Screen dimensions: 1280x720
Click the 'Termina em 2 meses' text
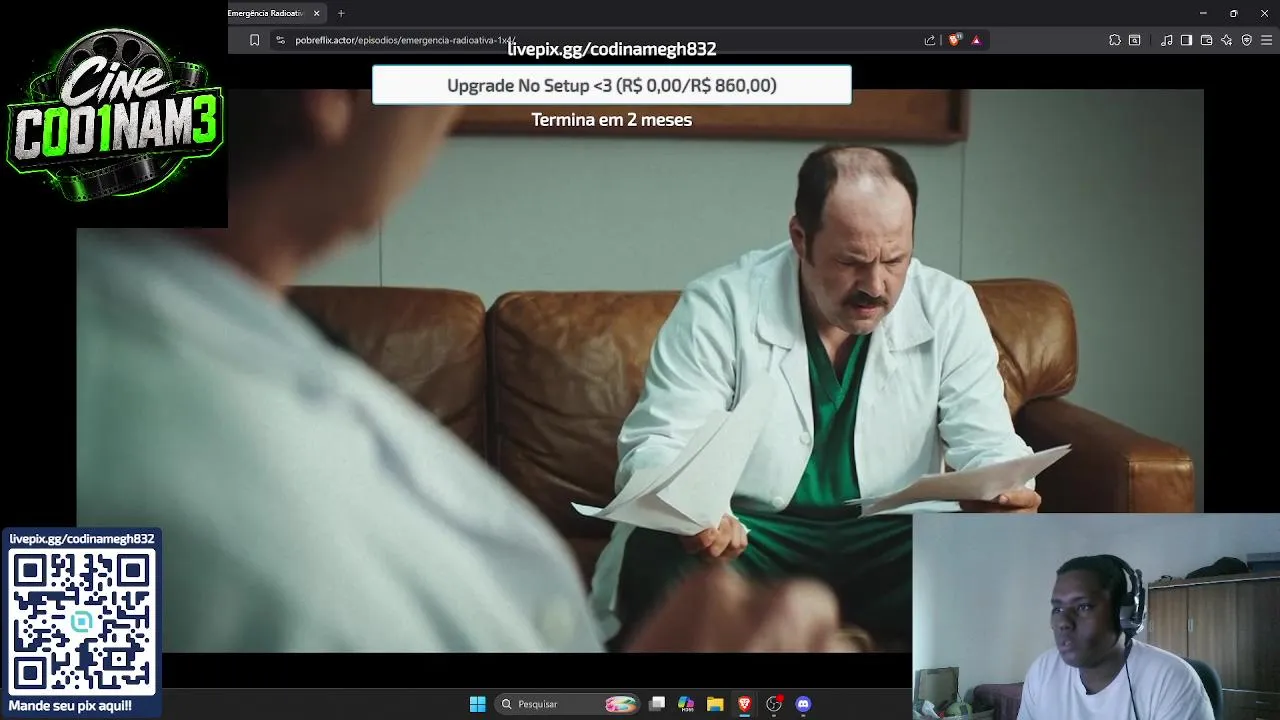(x=612, y=119)
